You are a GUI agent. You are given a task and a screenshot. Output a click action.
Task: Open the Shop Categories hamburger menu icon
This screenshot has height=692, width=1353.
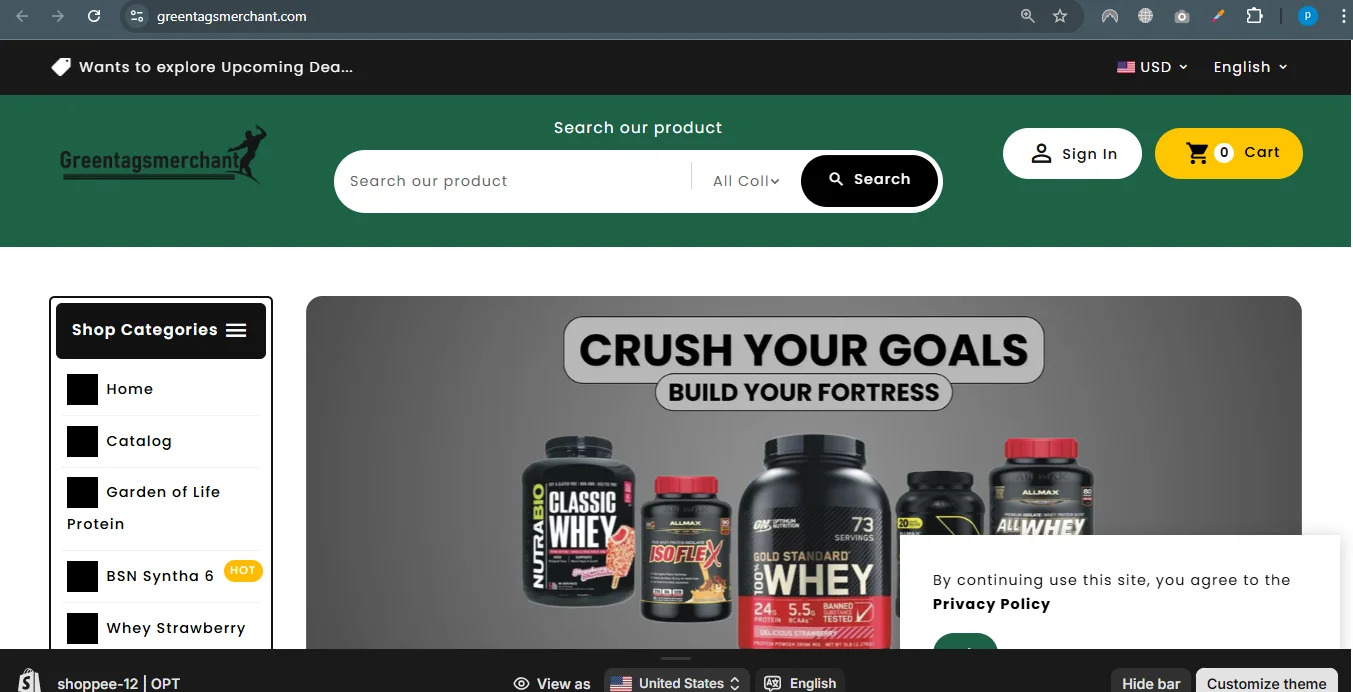click(x=236, y=330)
